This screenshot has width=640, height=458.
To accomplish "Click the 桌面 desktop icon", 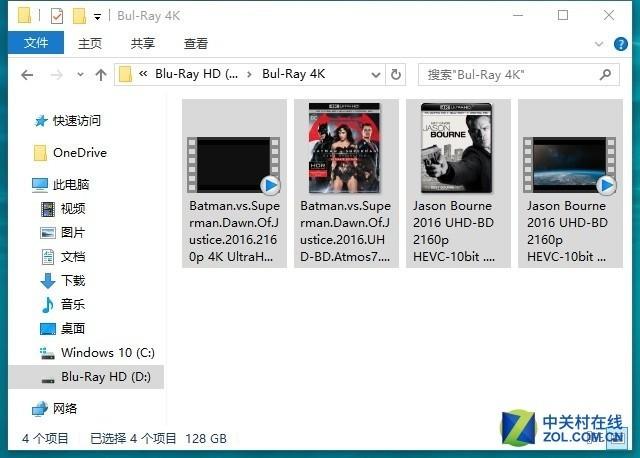I will (48, 329).
